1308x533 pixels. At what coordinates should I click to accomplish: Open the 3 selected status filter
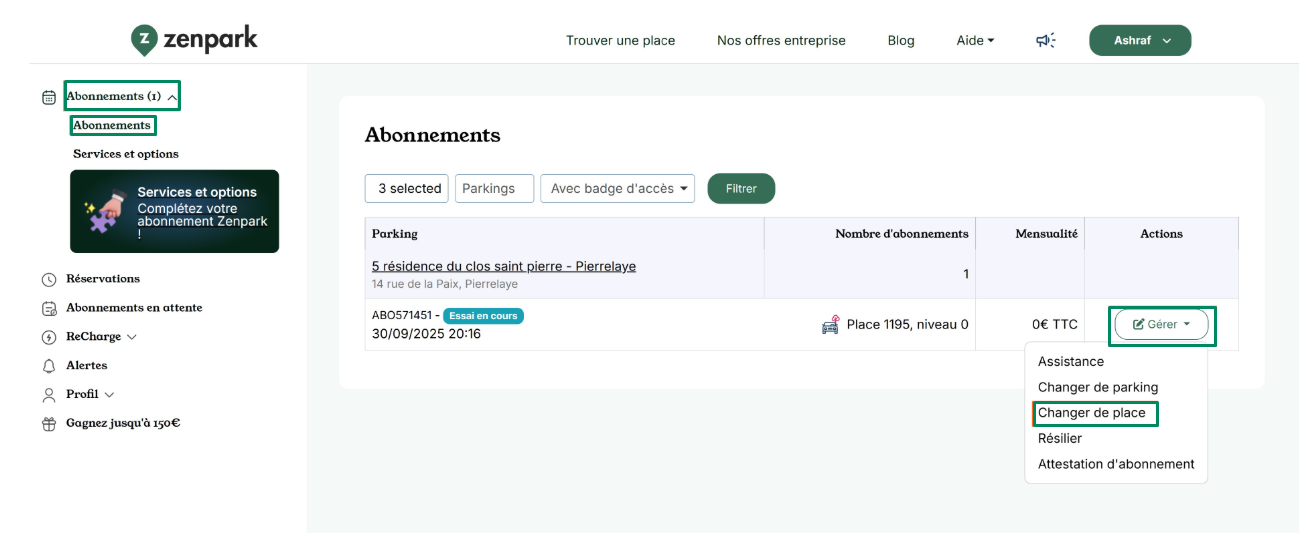408,188
